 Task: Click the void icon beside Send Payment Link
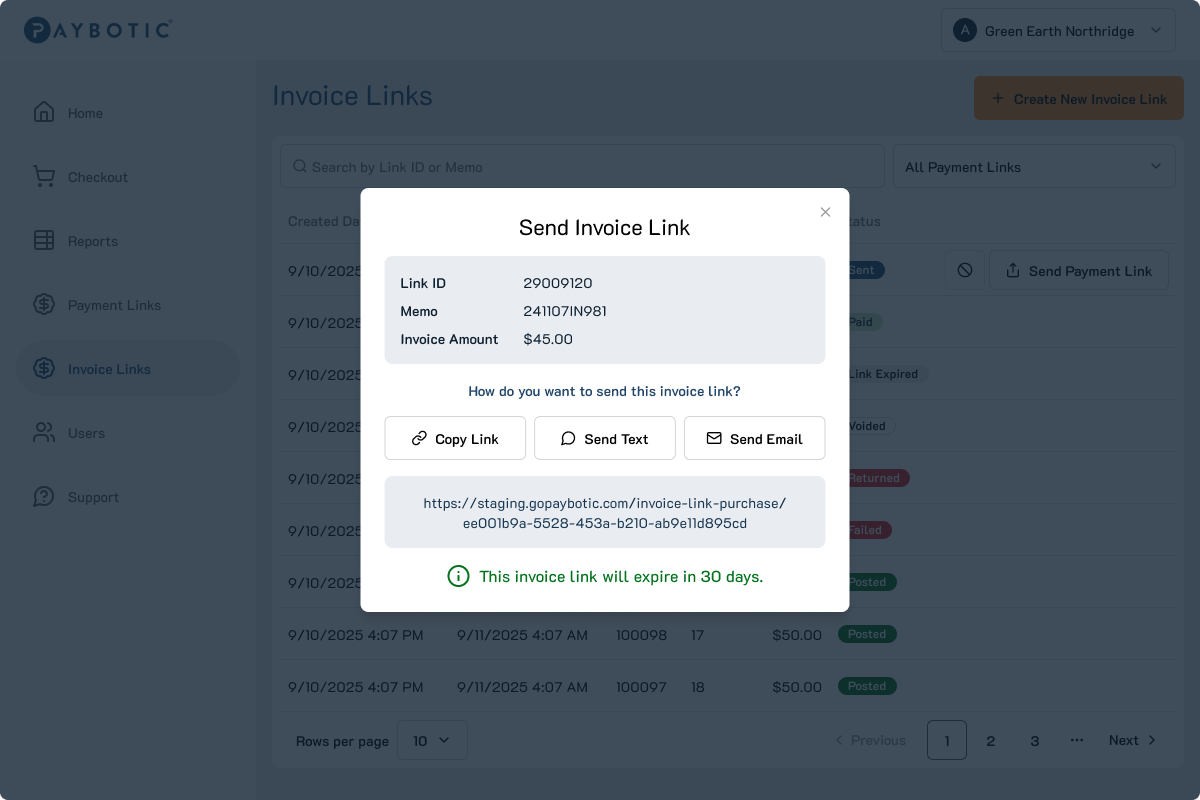point(964,271)
